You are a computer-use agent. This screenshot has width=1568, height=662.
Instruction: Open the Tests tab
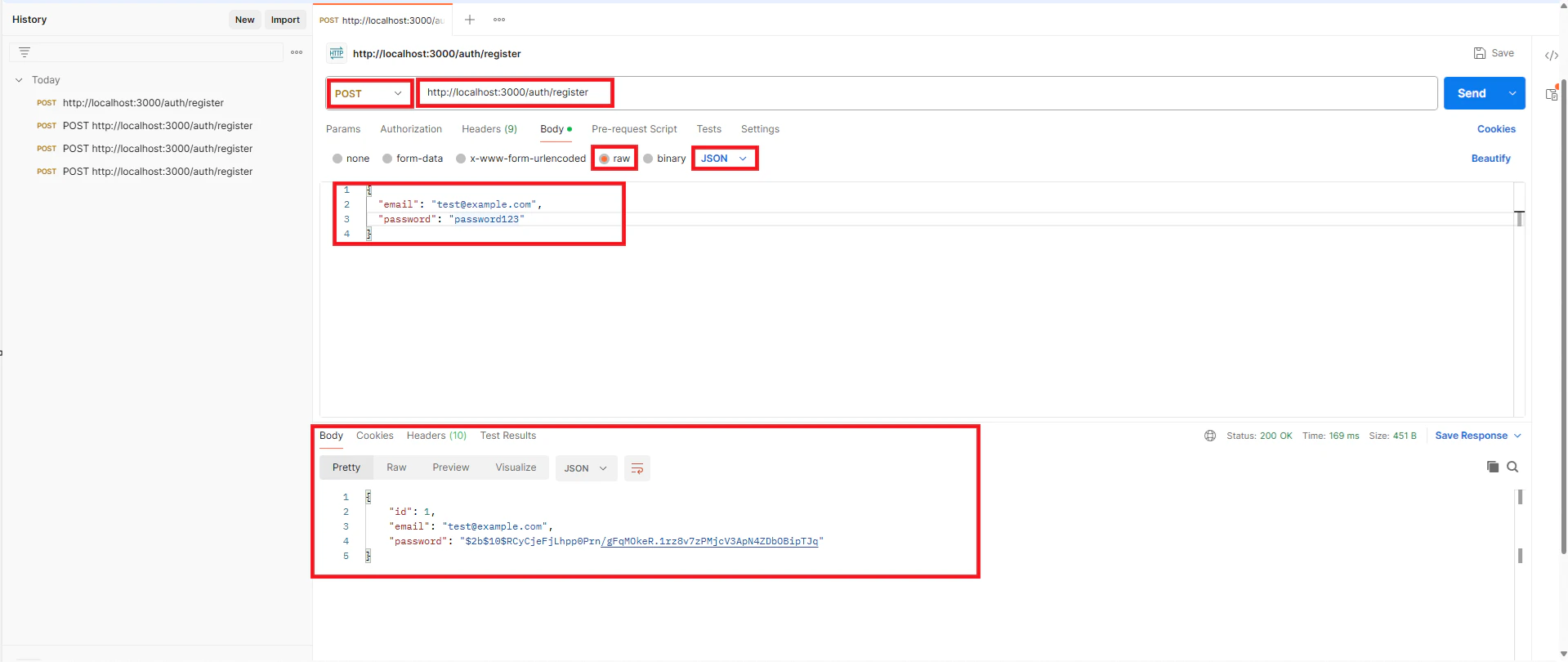[x=709, y=129]
